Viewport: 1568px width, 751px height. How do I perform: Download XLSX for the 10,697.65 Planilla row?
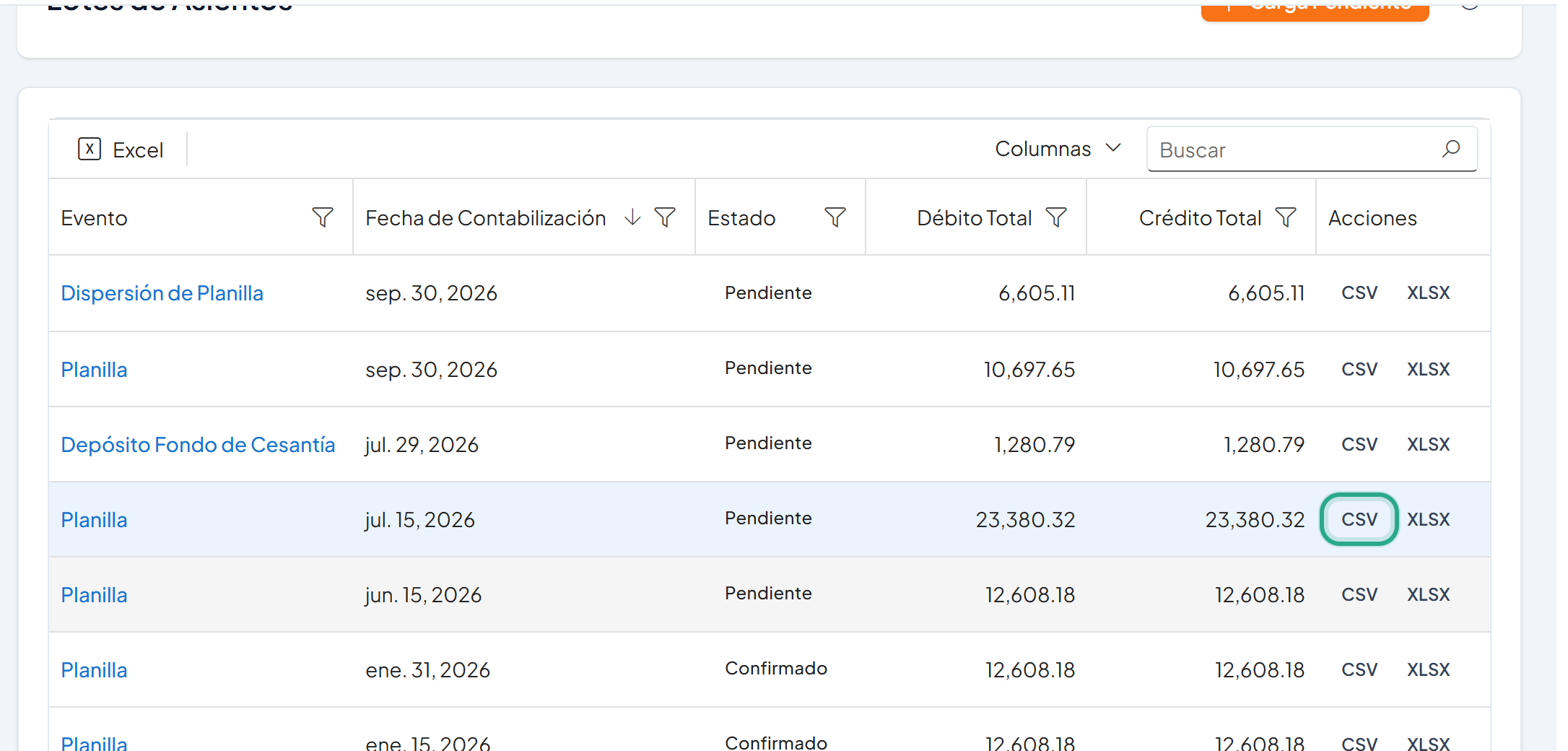click(1428, 370)
